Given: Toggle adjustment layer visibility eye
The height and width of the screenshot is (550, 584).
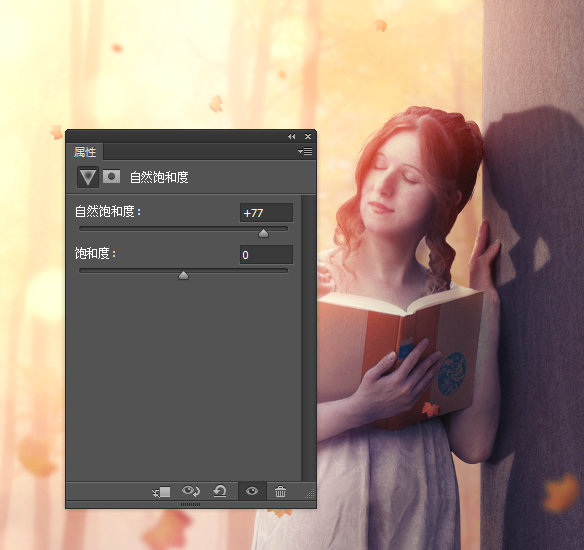Looking at the screenshot, I should coord(252,491).
